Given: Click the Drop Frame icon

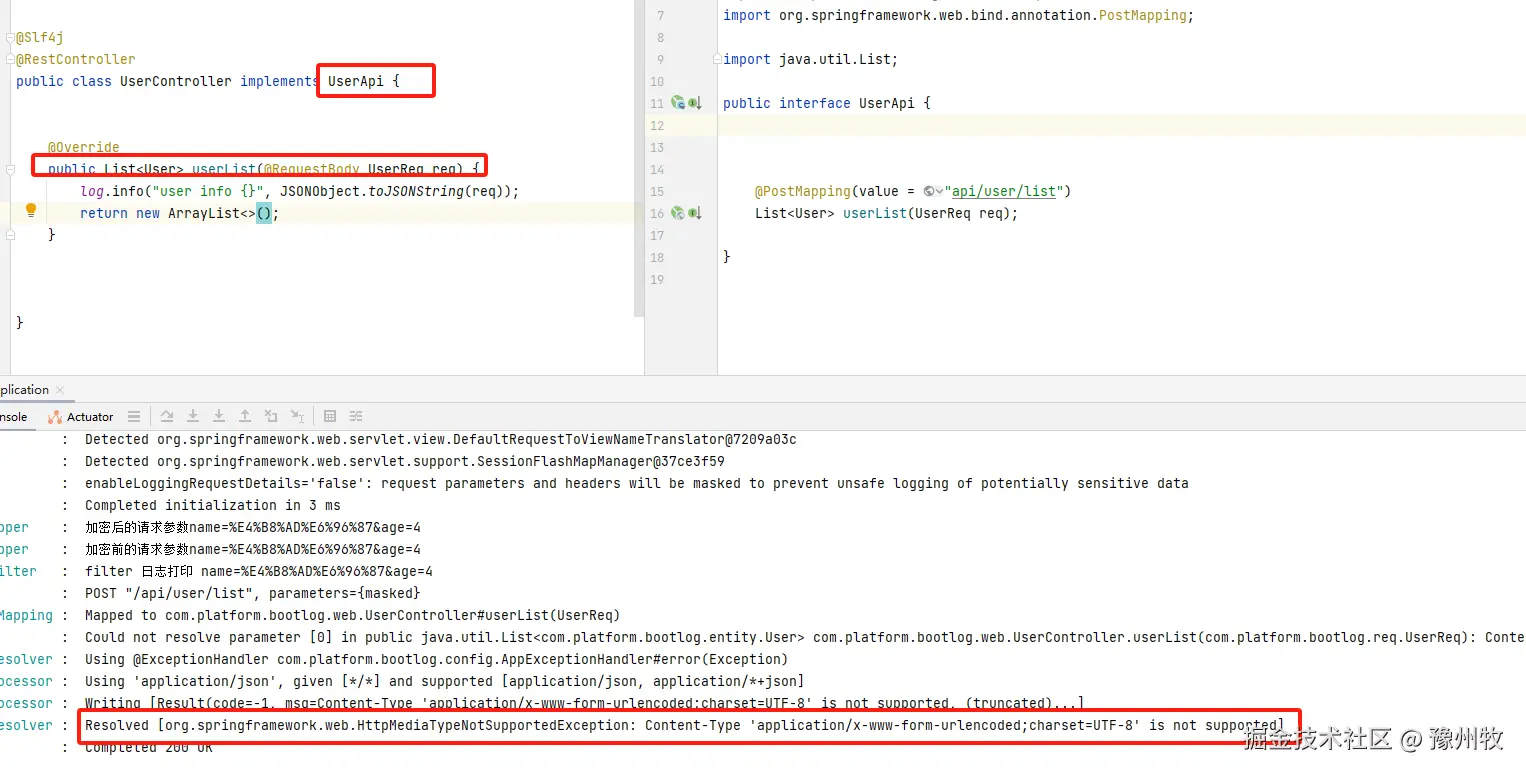Looking at the screenshot, I should pyautogui.click(x=271, y=416).
